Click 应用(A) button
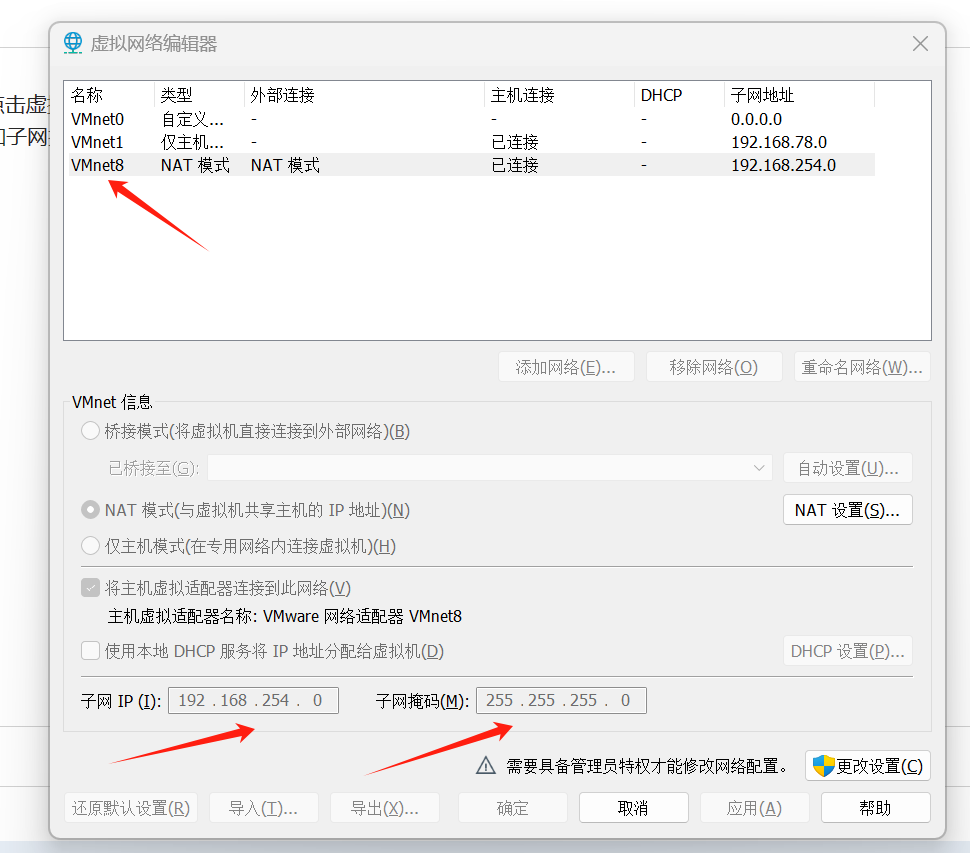This screenshot has width=970, height=853. pos(754,808)
